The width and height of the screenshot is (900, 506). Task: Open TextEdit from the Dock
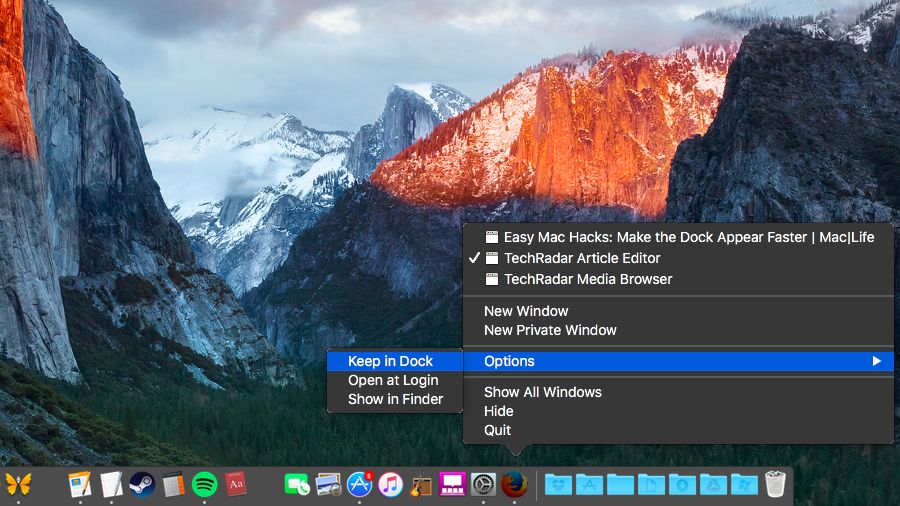click(111, 485)
